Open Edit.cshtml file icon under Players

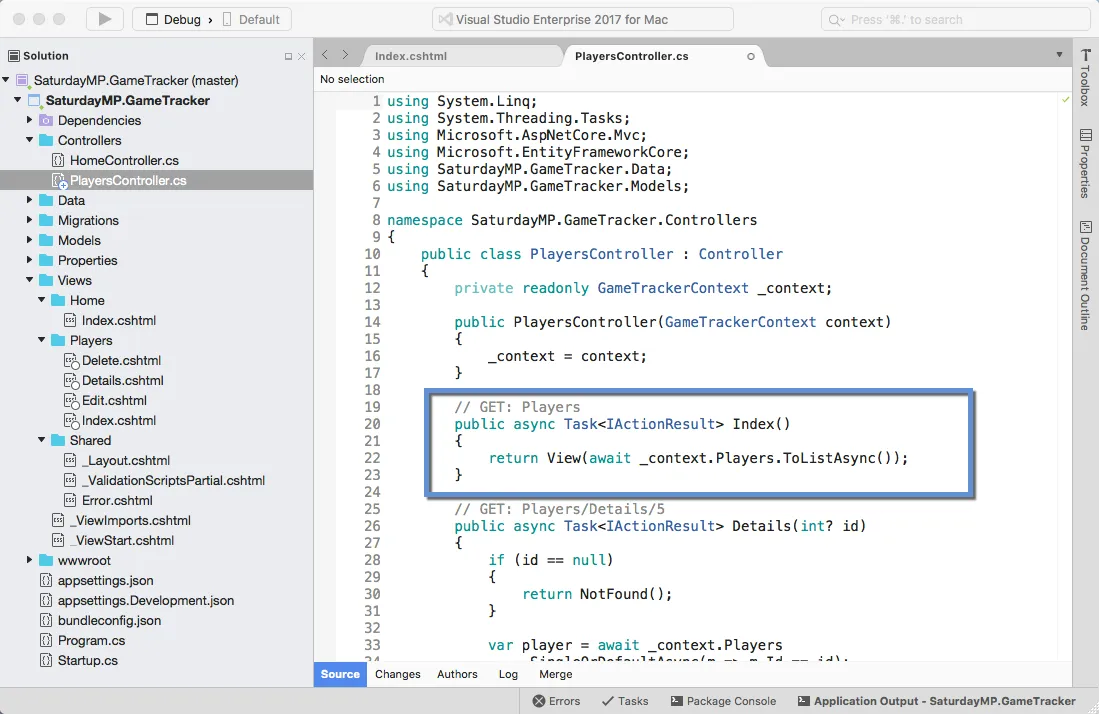pyautogui.click(x=71, y=400)
